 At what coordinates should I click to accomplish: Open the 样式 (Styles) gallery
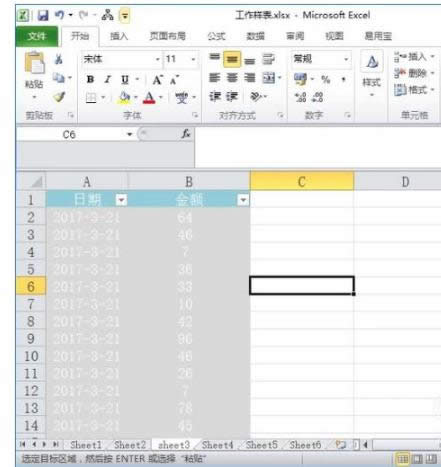click(x=372, y=74)
